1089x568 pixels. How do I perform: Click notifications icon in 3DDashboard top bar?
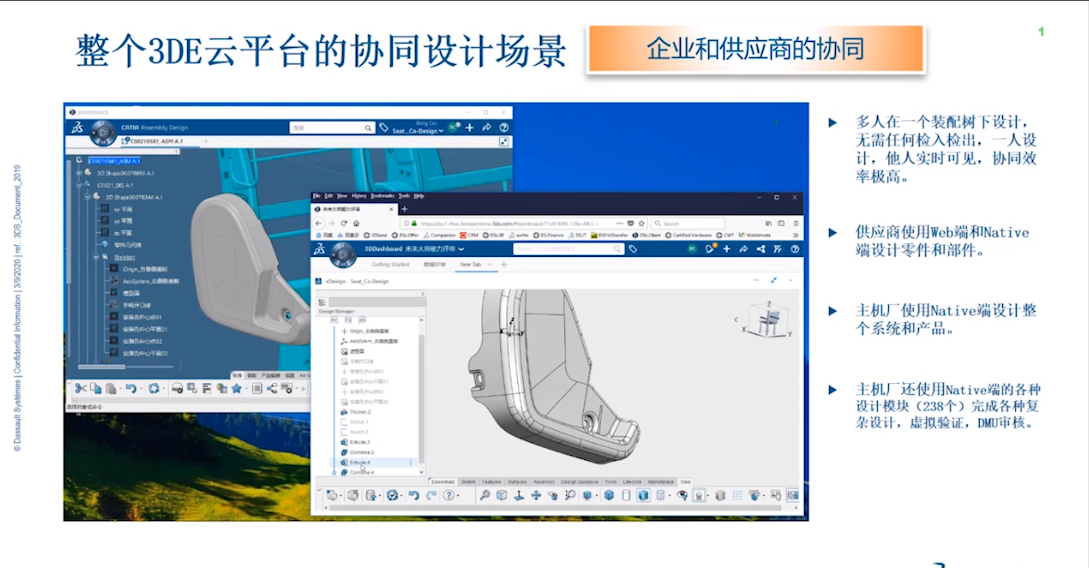(709, 249)
